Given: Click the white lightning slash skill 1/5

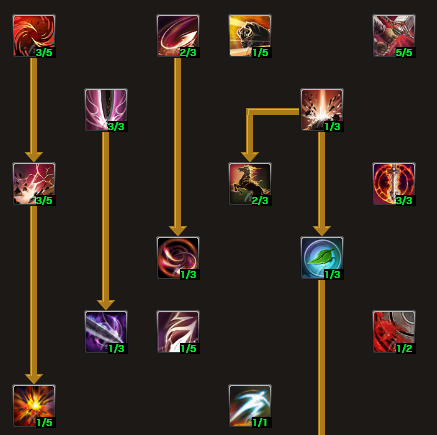Looking at the screenshot, I should [178, 332].
